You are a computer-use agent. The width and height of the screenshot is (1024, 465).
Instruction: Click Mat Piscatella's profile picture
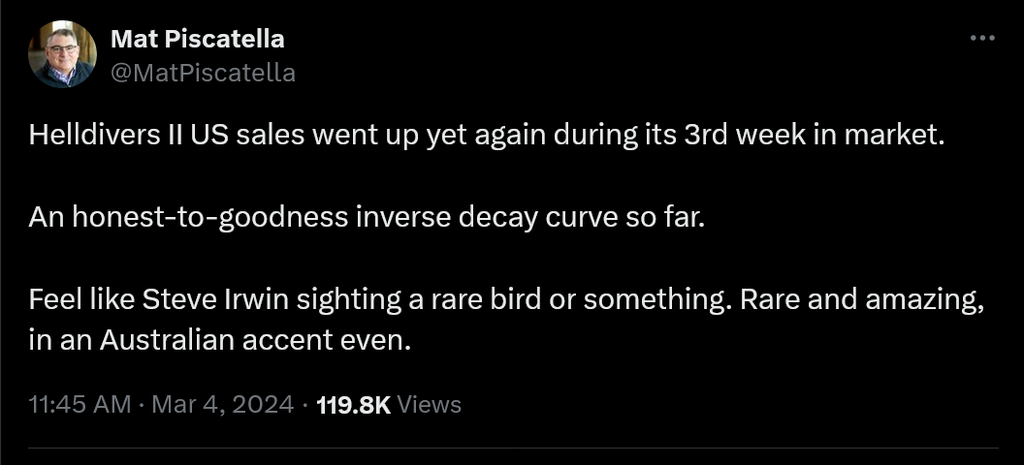coord(62,54)
